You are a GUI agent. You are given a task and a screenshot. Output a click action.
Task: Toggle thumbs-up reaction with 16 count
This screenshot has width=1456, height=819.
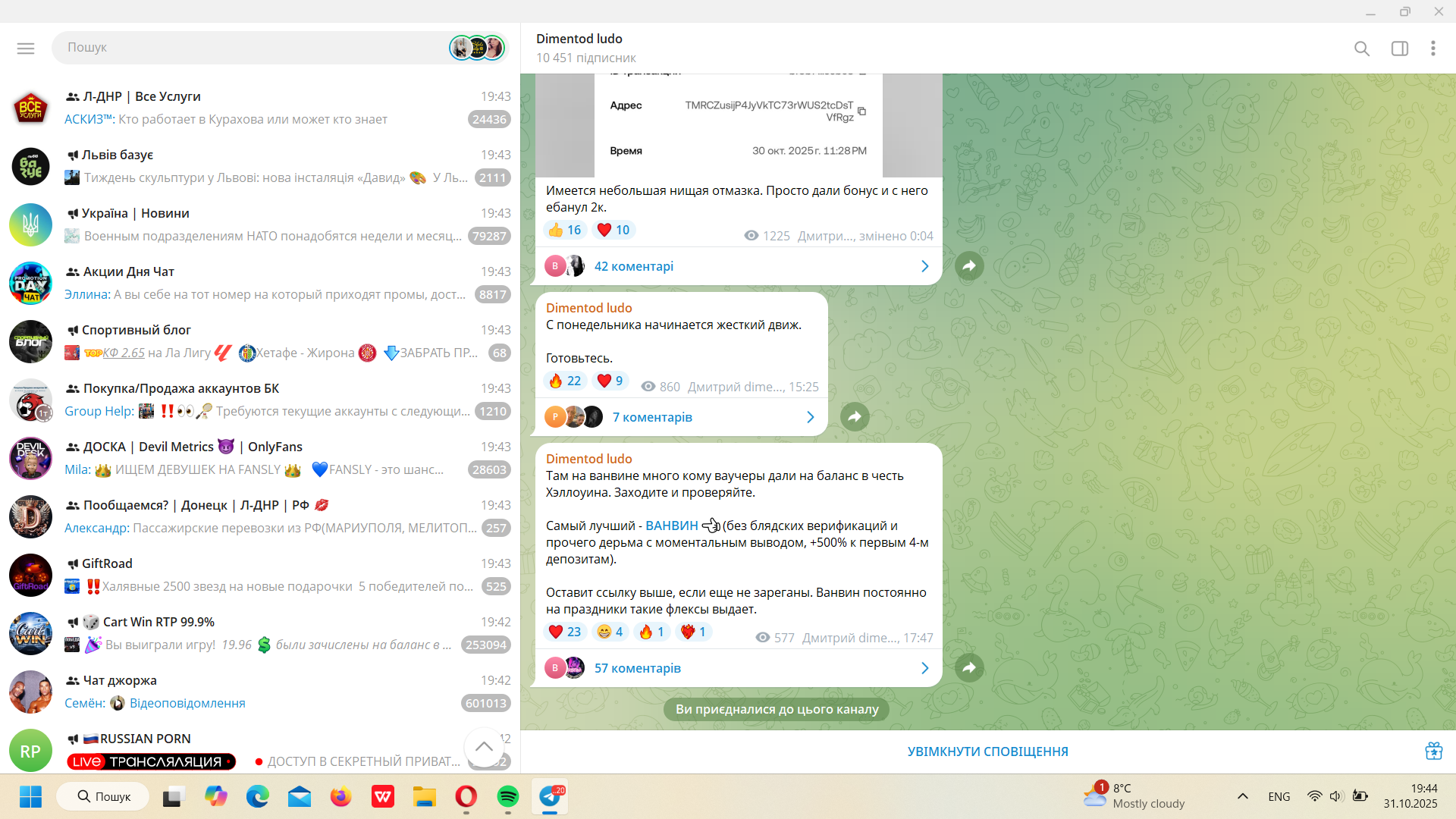tap(564, 230)
